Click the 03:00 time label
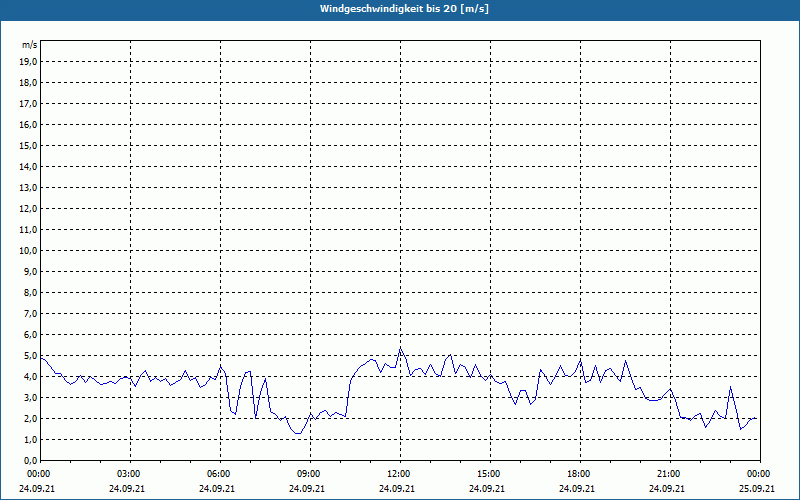Screen dimensions: 800x500 tap(130, 474)
